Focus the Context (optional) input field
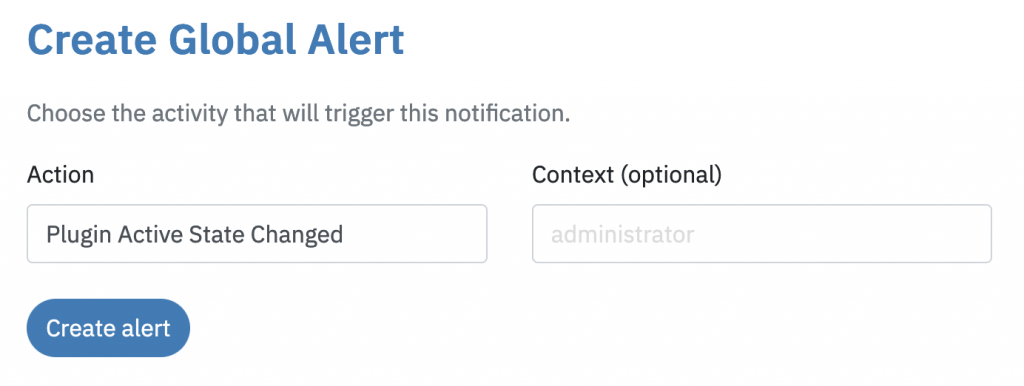This screenshot has width=1024, height=386. (x=761, y=234)
